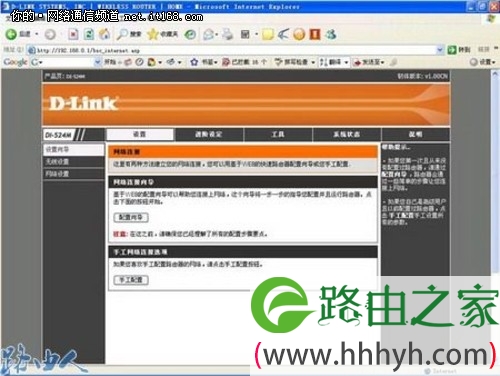Click Google toolbar bookmarks star icon
This screenshot has height=376, width=500.
194,62
